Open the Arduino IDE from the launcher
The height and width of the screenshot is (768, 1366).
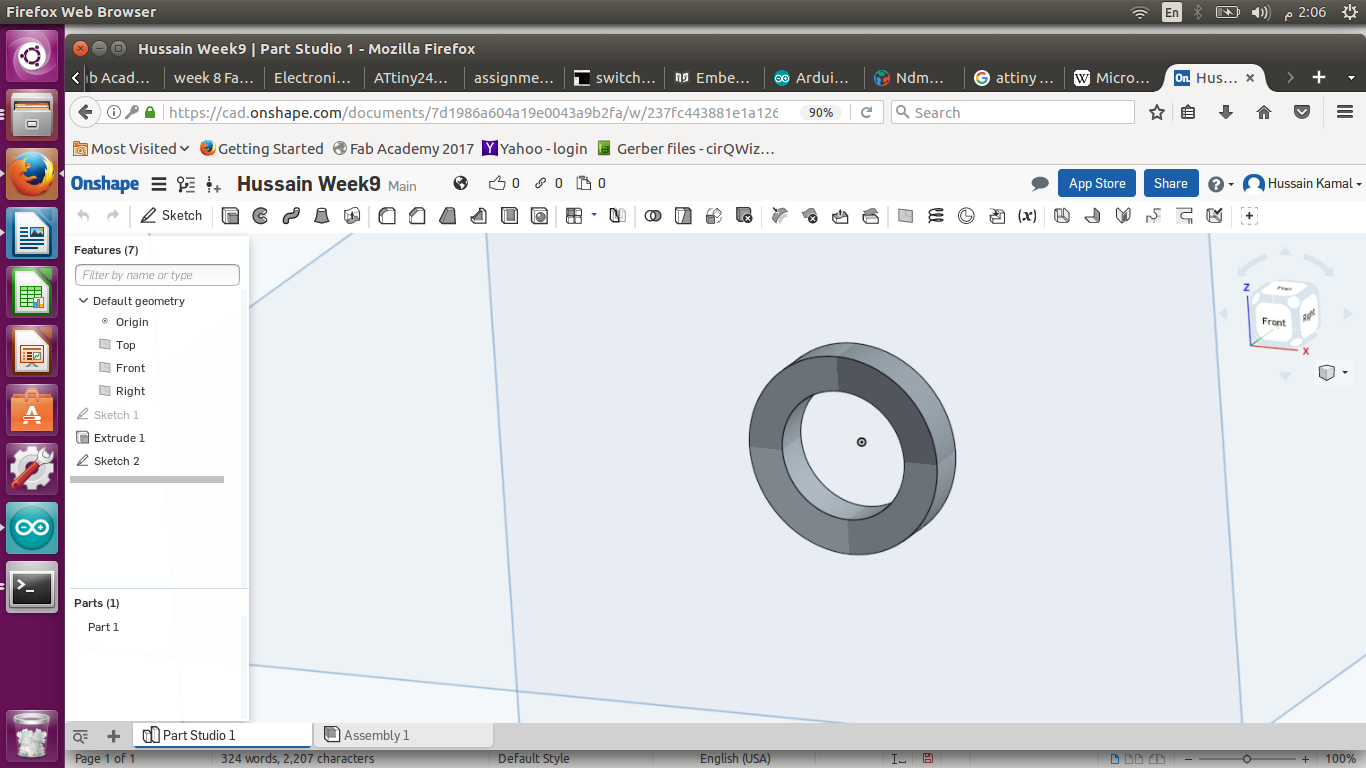[32, 528]
